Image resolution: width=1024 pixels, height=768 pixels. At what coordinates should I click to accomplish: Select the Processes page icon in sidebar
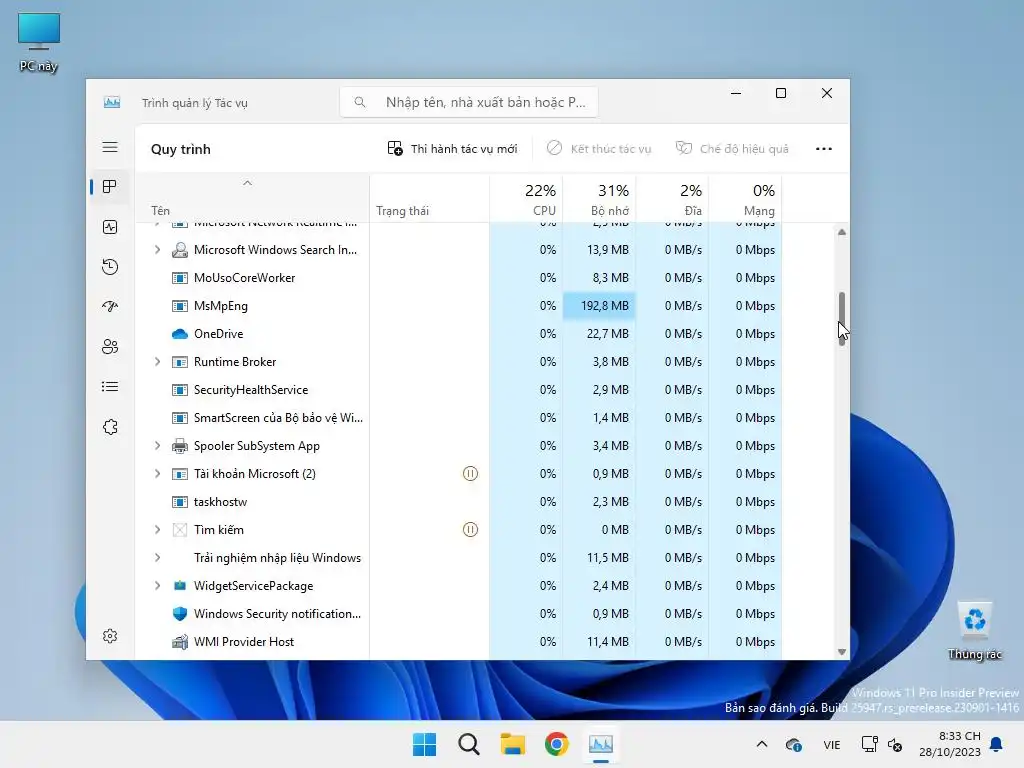pos(110,187)
